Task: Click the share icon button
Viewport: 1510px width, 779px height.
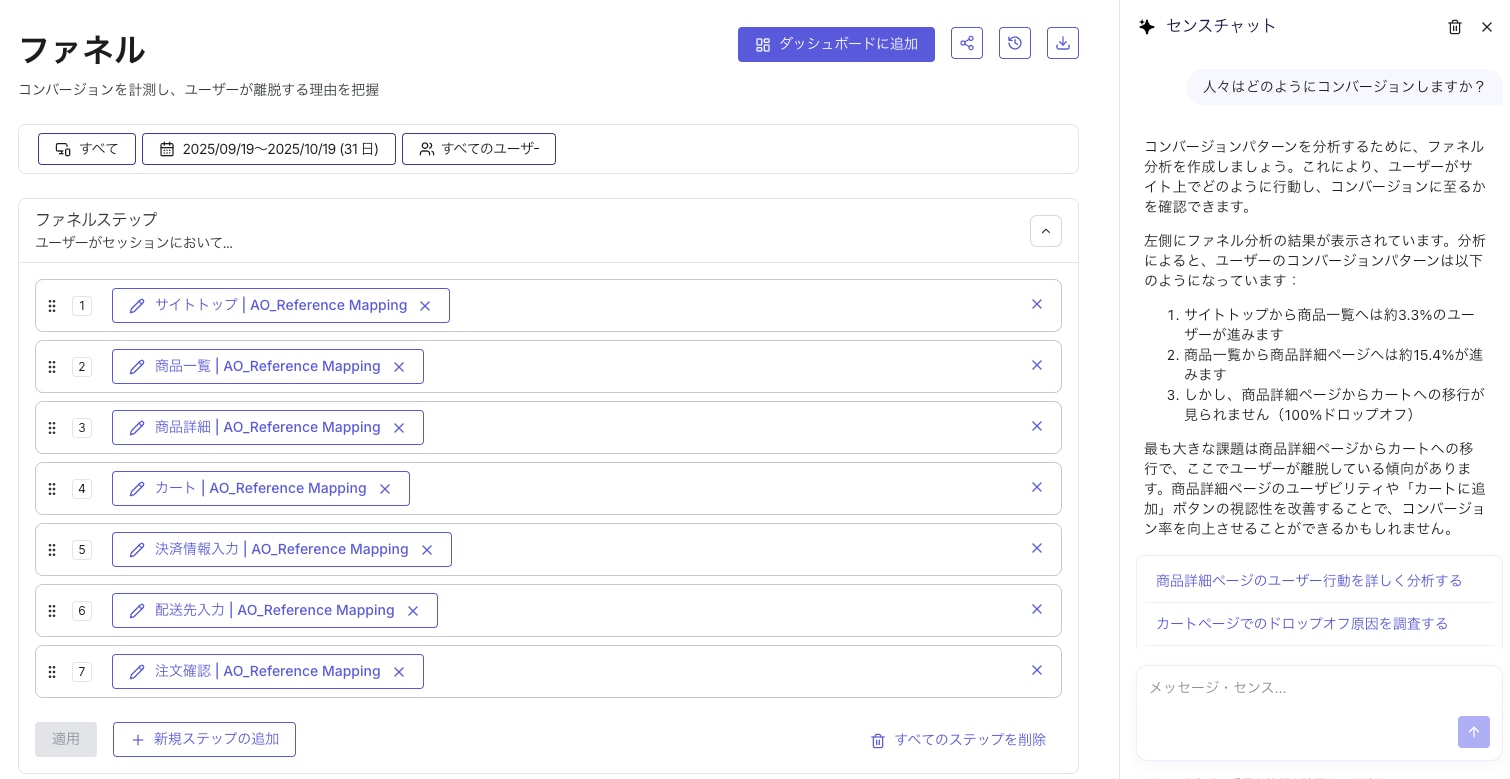Action: point(967,43)
